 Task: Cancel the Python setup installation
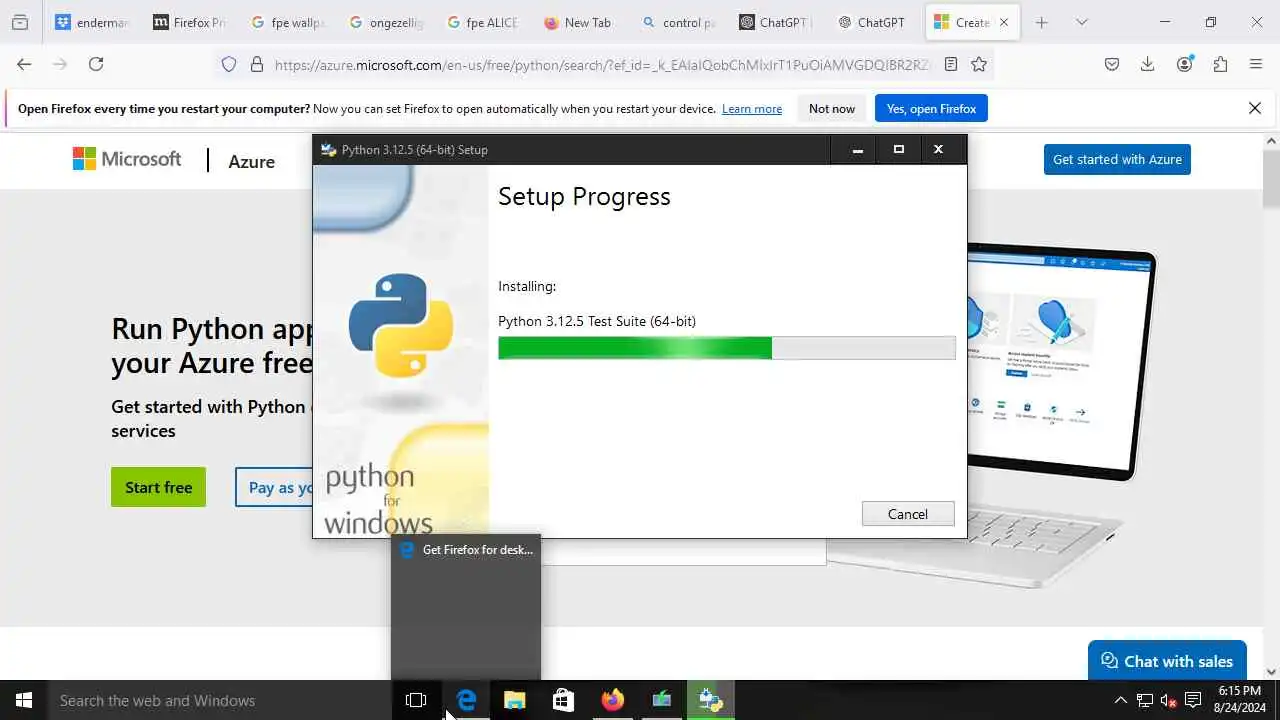coord(908,514)
